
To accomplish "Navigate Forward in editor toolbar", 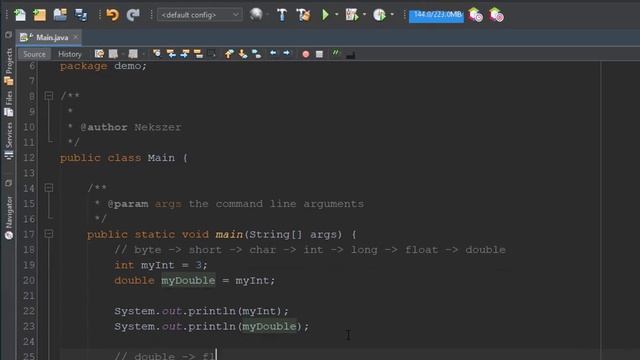I will click(x=133, y=54).
